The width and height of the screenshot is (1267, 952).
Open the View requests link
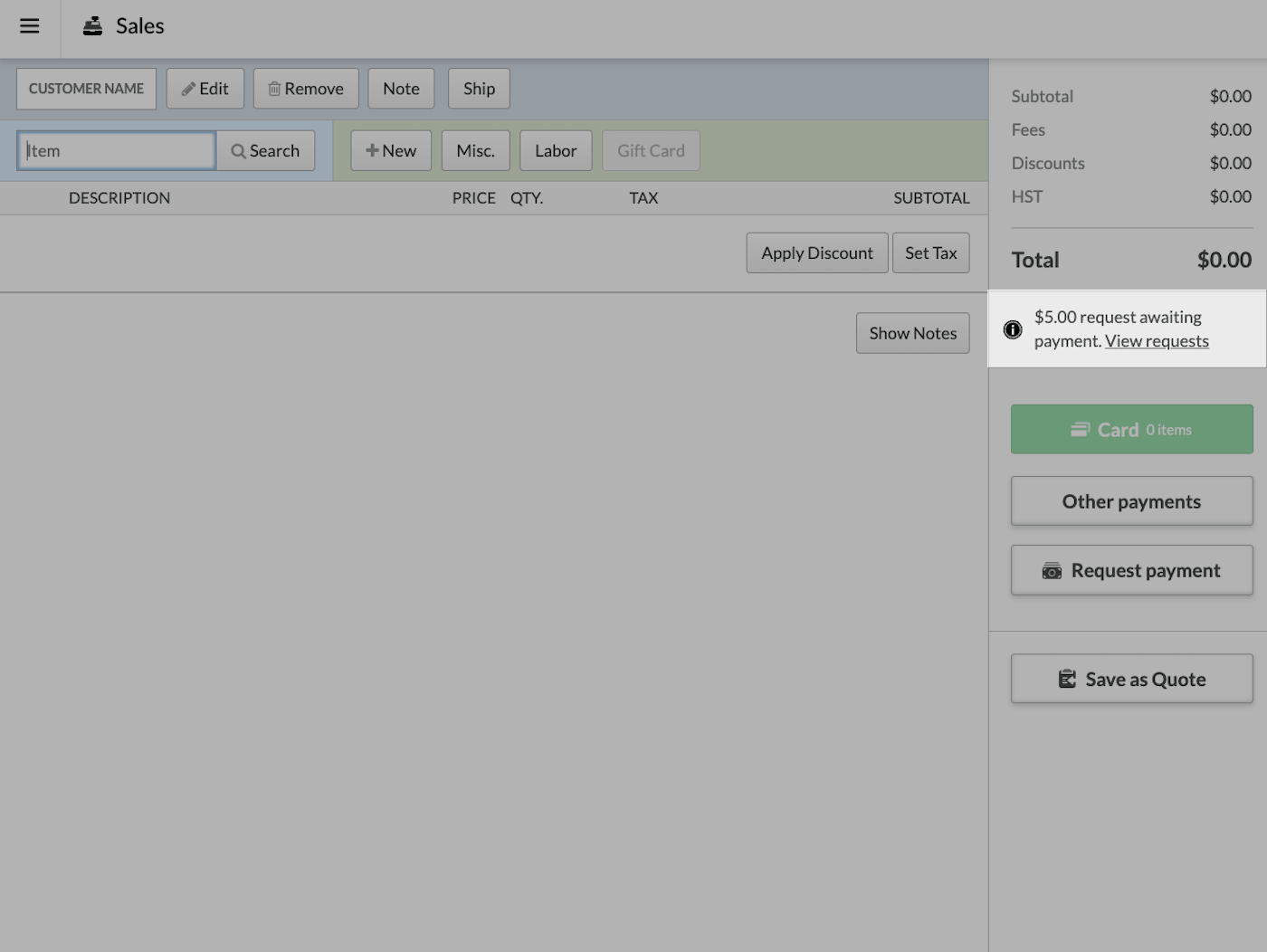click(1157, 340)
